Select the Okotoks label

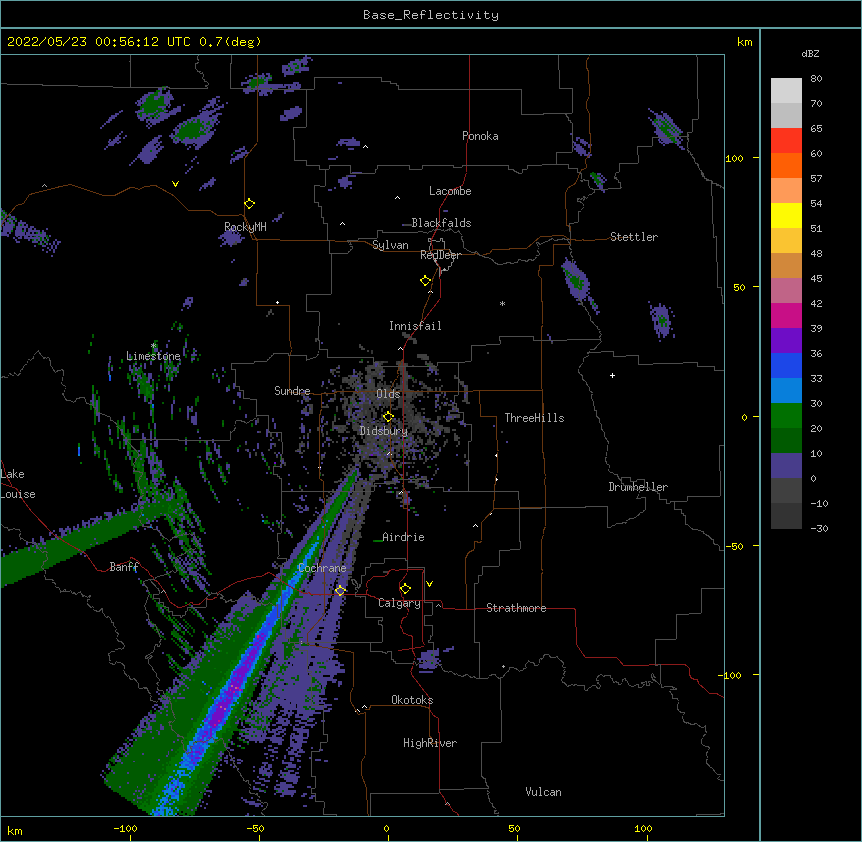(412, 700)
